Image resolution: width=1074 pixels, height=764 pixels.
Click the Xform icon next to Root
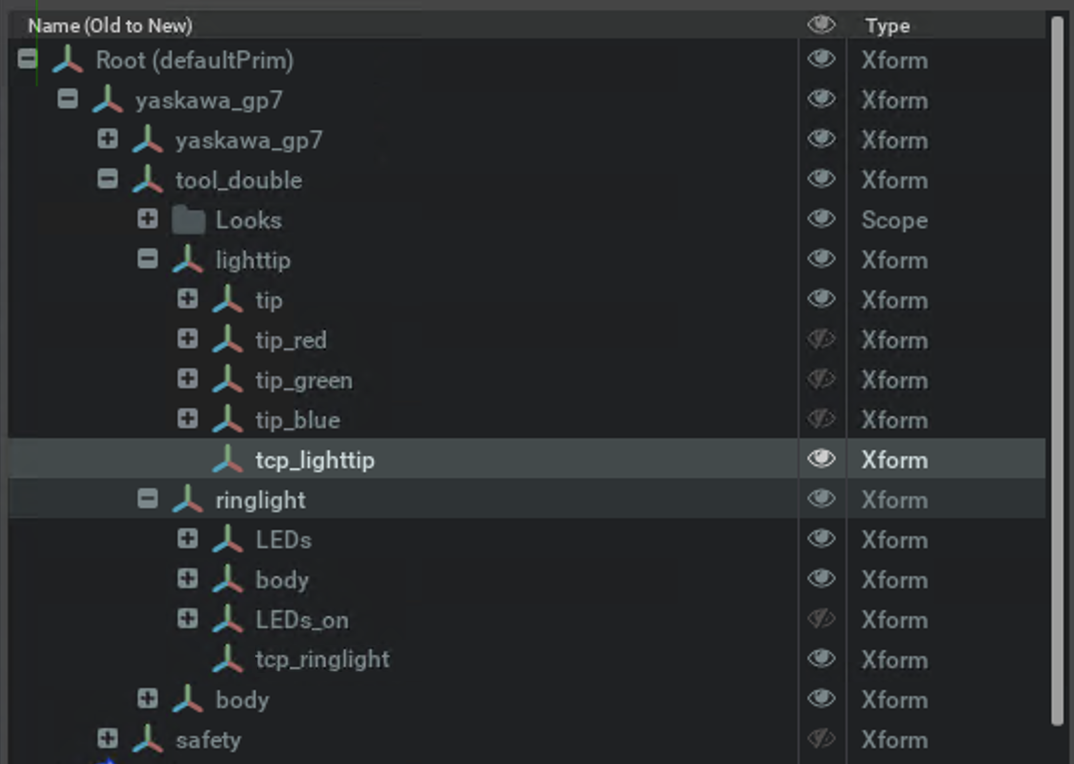67,61
